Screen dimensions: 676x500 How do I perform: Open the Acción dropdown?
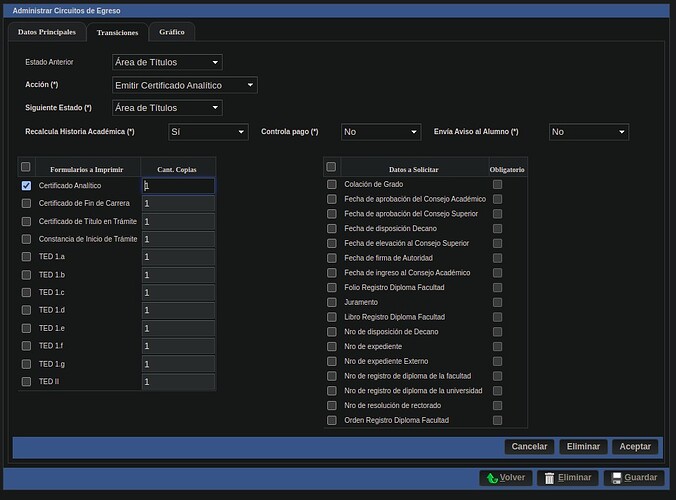(x=185, y=85)
